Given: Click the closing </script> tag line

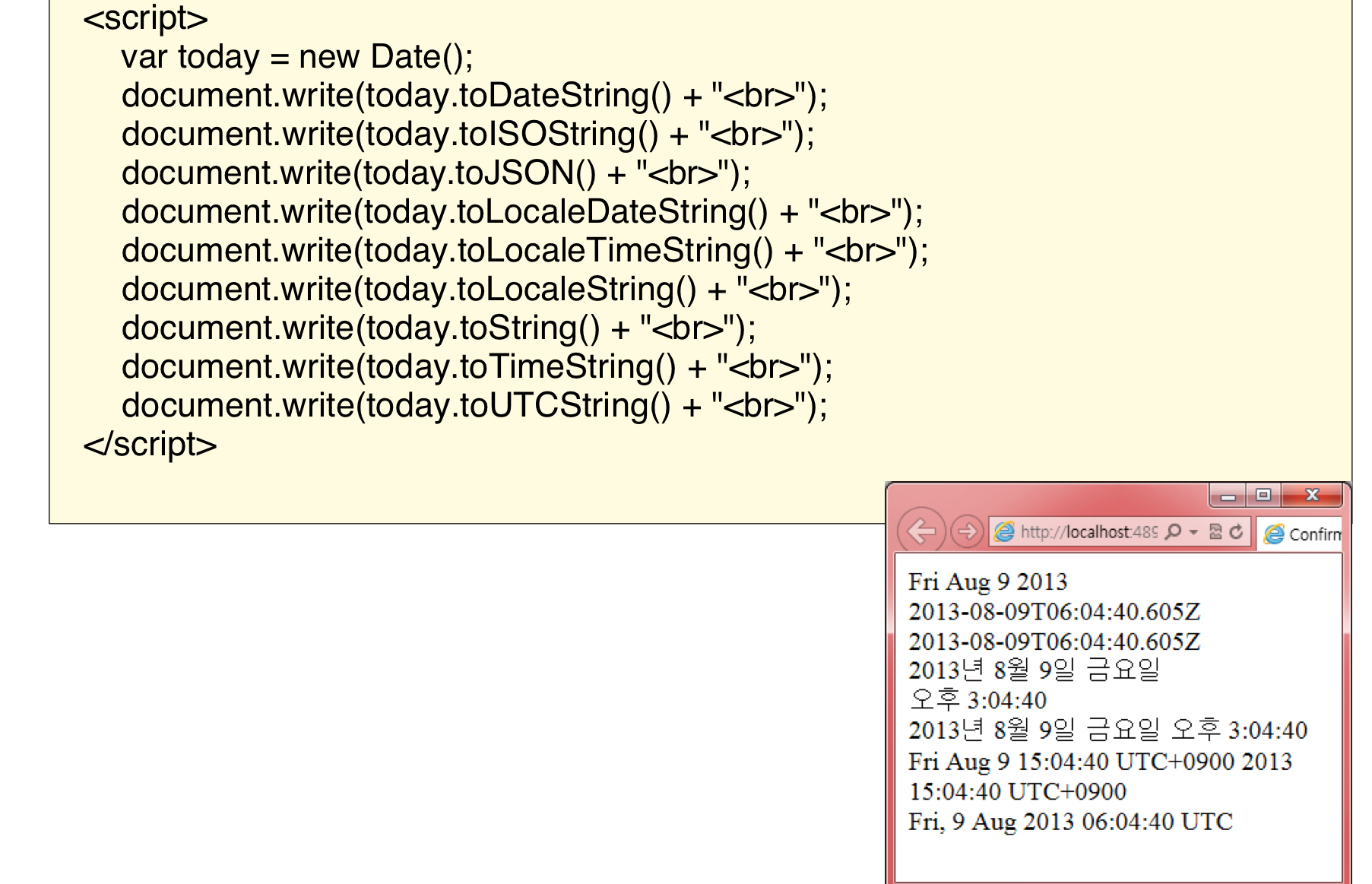Looking at the screenshot, I should click(150, 445).
